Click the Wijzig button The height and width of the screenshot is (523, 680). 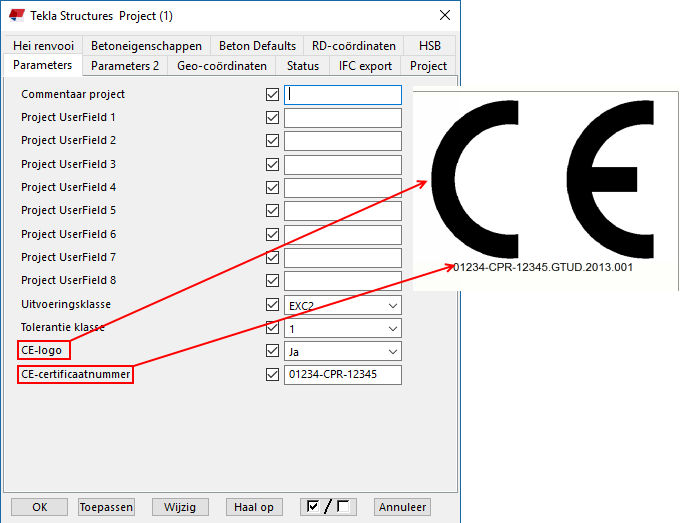pos(180,507)
